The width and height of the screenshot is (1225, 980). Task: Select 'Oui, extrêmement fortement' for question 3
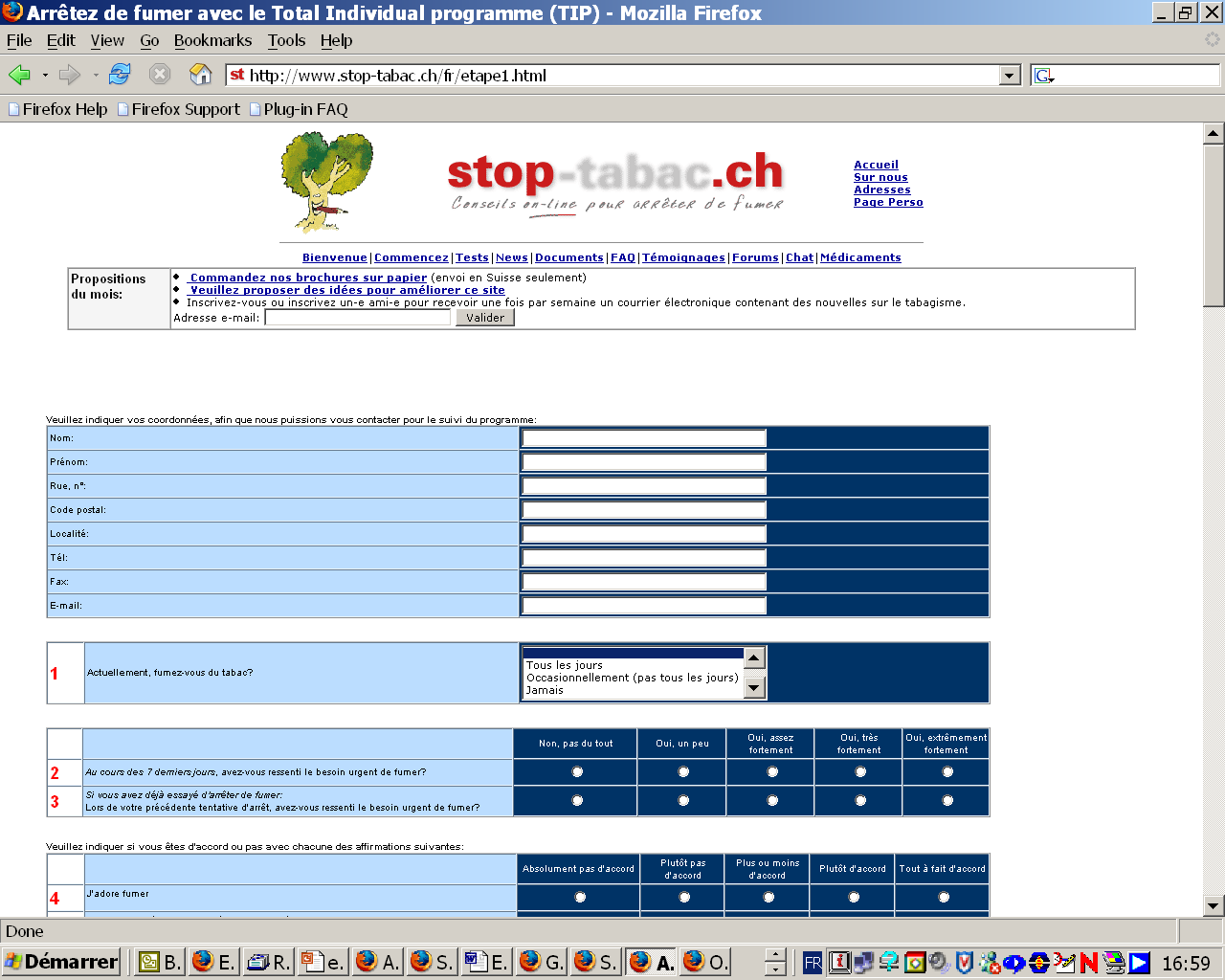click(x=947, y=800)
